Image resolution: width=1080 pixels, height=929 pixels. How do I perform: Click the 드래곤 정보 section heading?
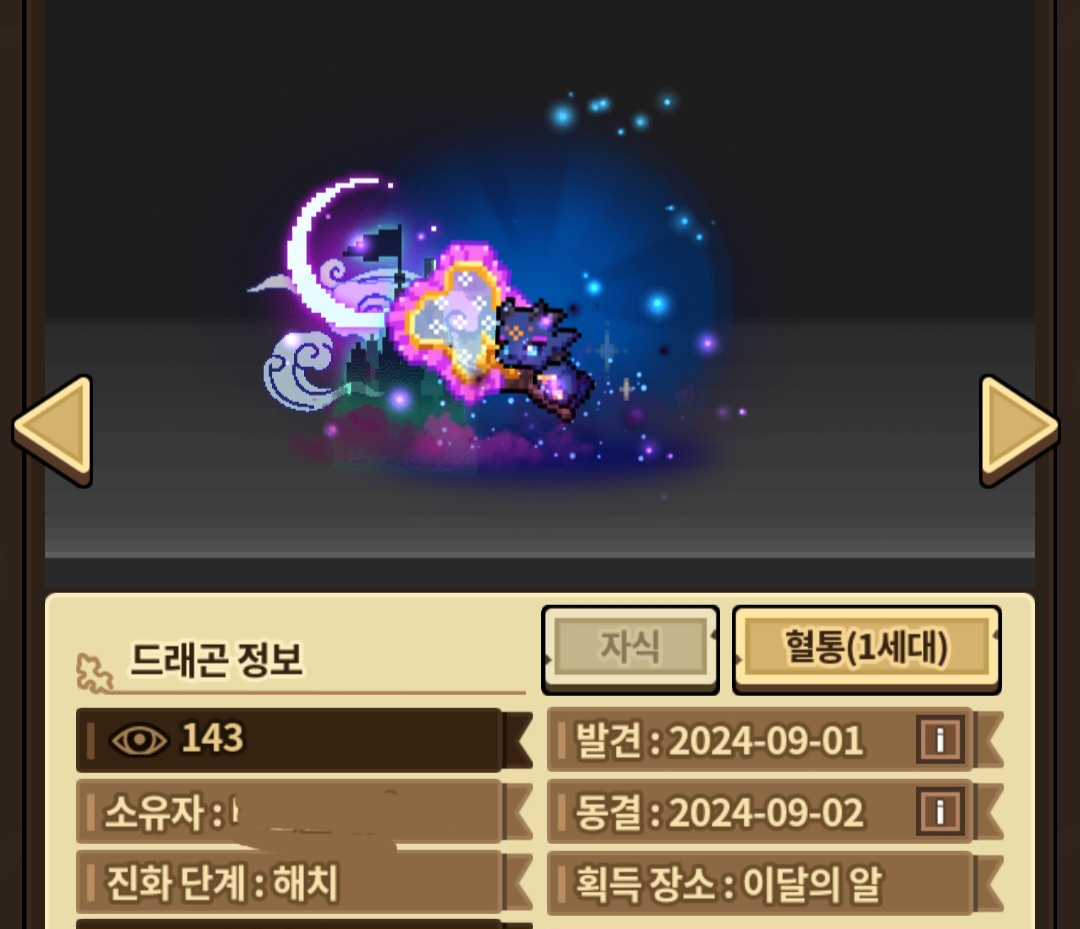216,659
